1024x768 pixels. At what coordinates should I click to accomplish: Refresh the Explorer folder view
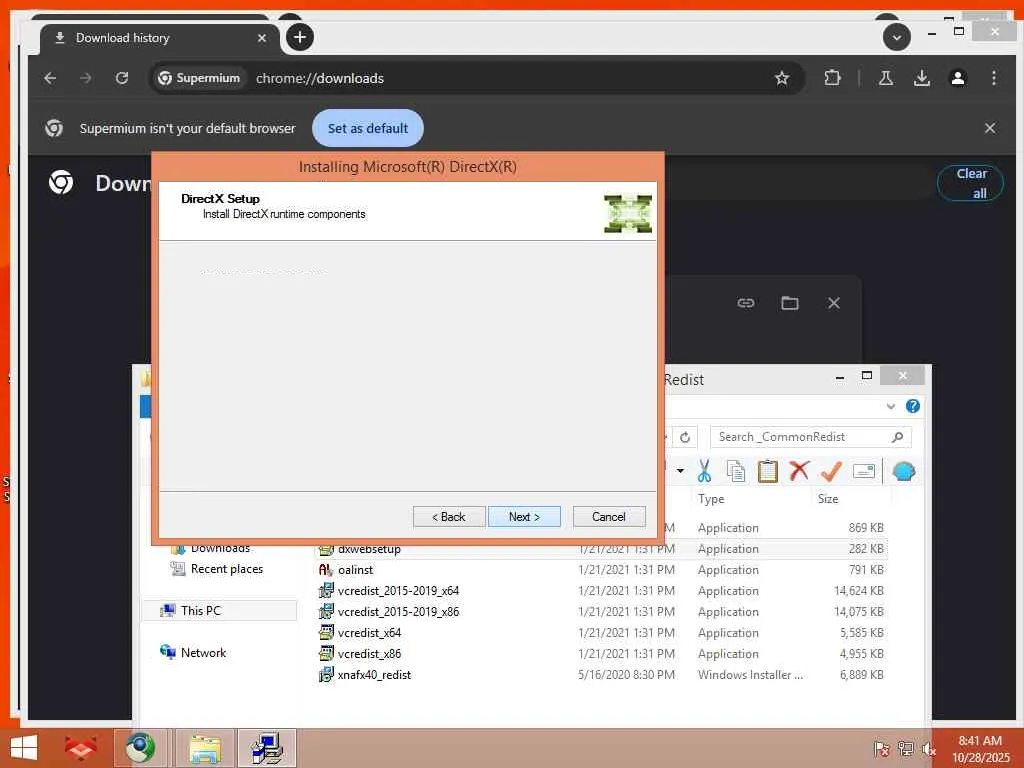(x=684, y=437)
